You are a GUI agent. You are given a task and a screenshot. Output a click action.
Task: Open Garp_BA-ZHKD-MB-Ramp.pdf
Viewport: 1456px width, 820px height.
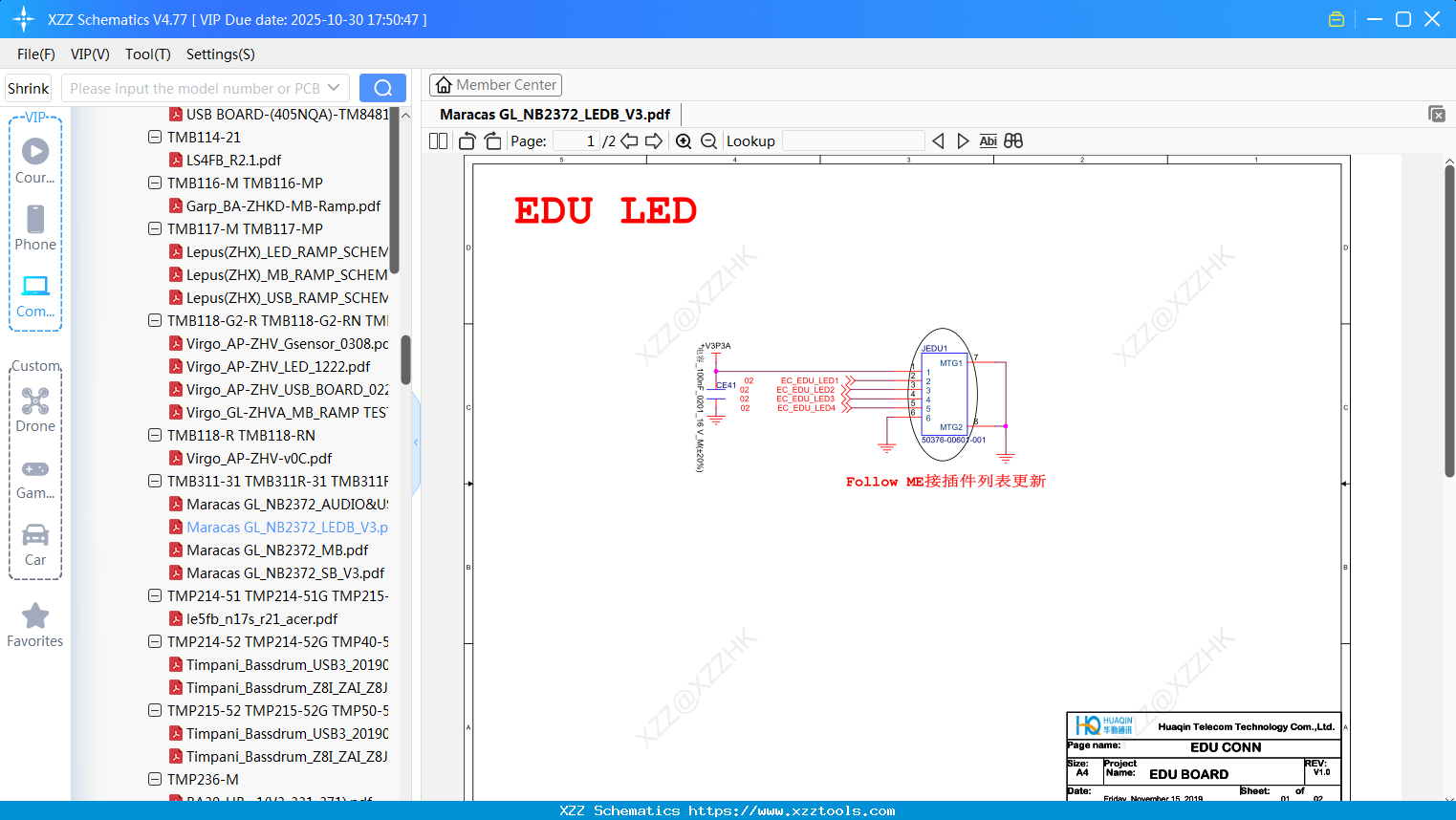[x=283, y=205]
